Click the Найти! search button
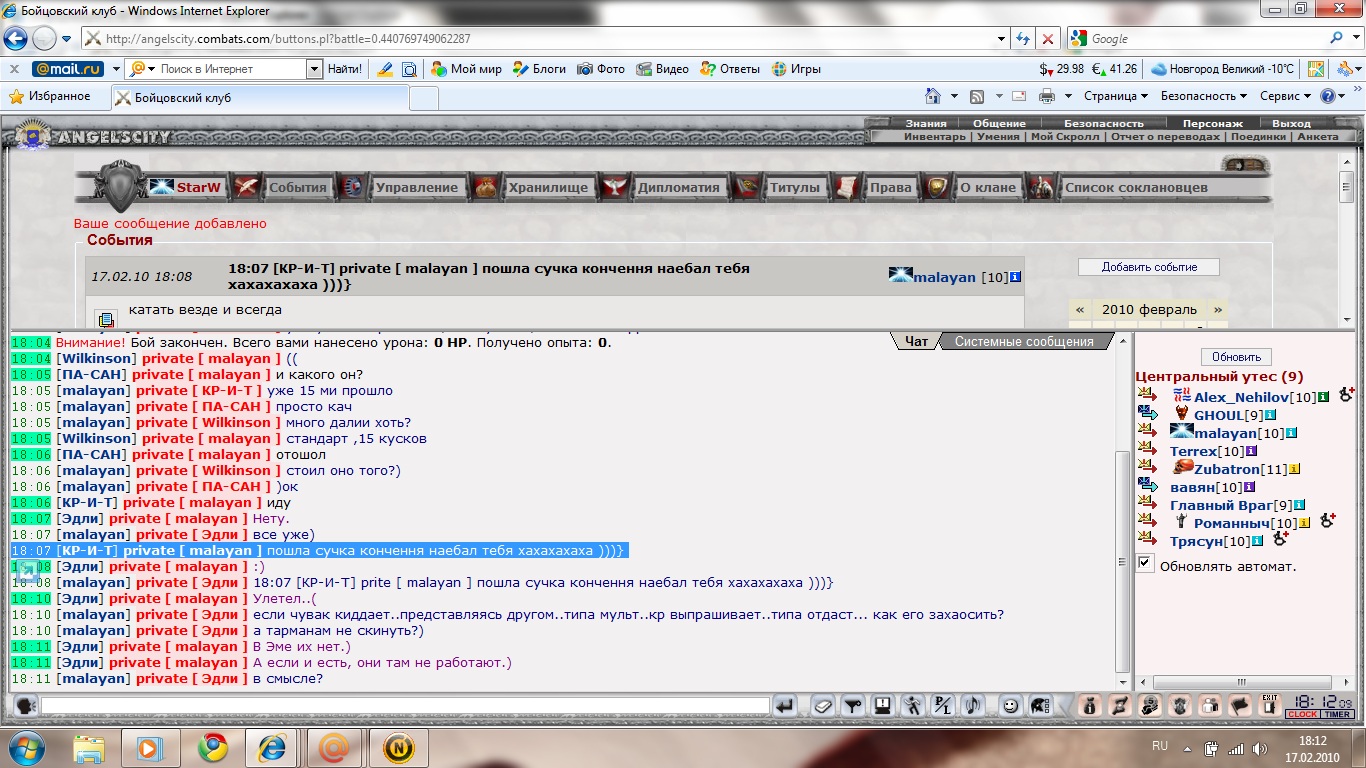1366x768 pixels. tap(345, 69)
